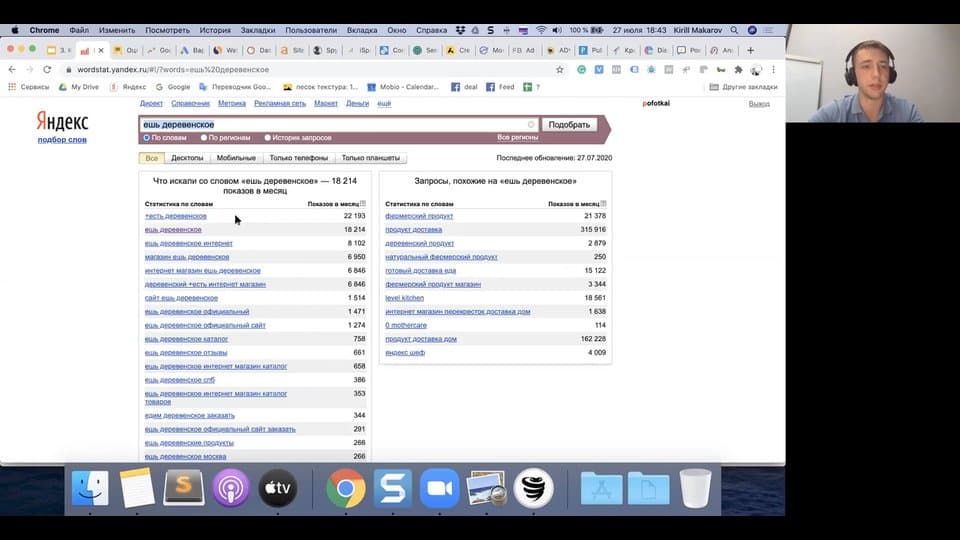
Task: Expand the ещё services link
Action: click(384, 103)
